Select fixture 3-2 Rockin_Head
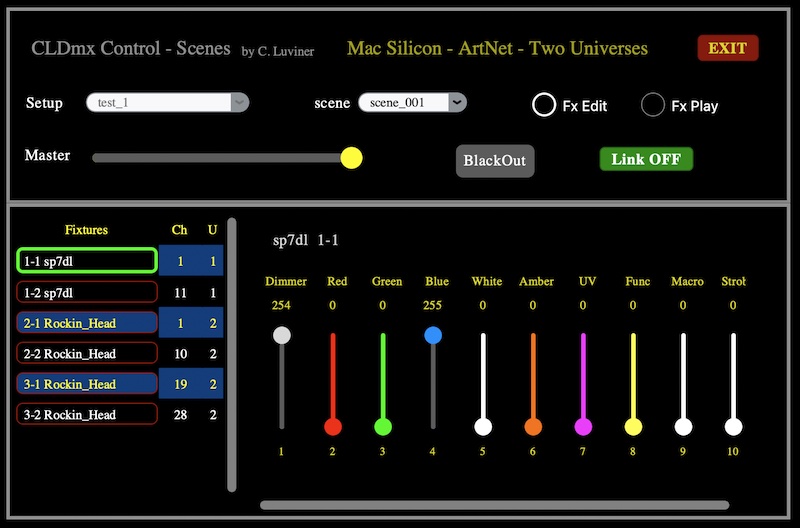Image resolution: width=800 pixels, height=528 pixels. 87,415
